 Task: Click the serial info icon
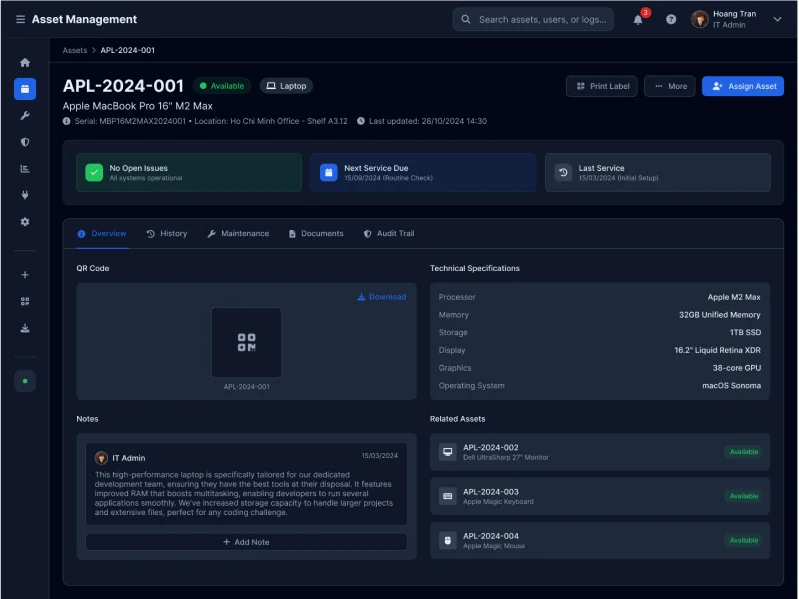[x=67, y=121]
